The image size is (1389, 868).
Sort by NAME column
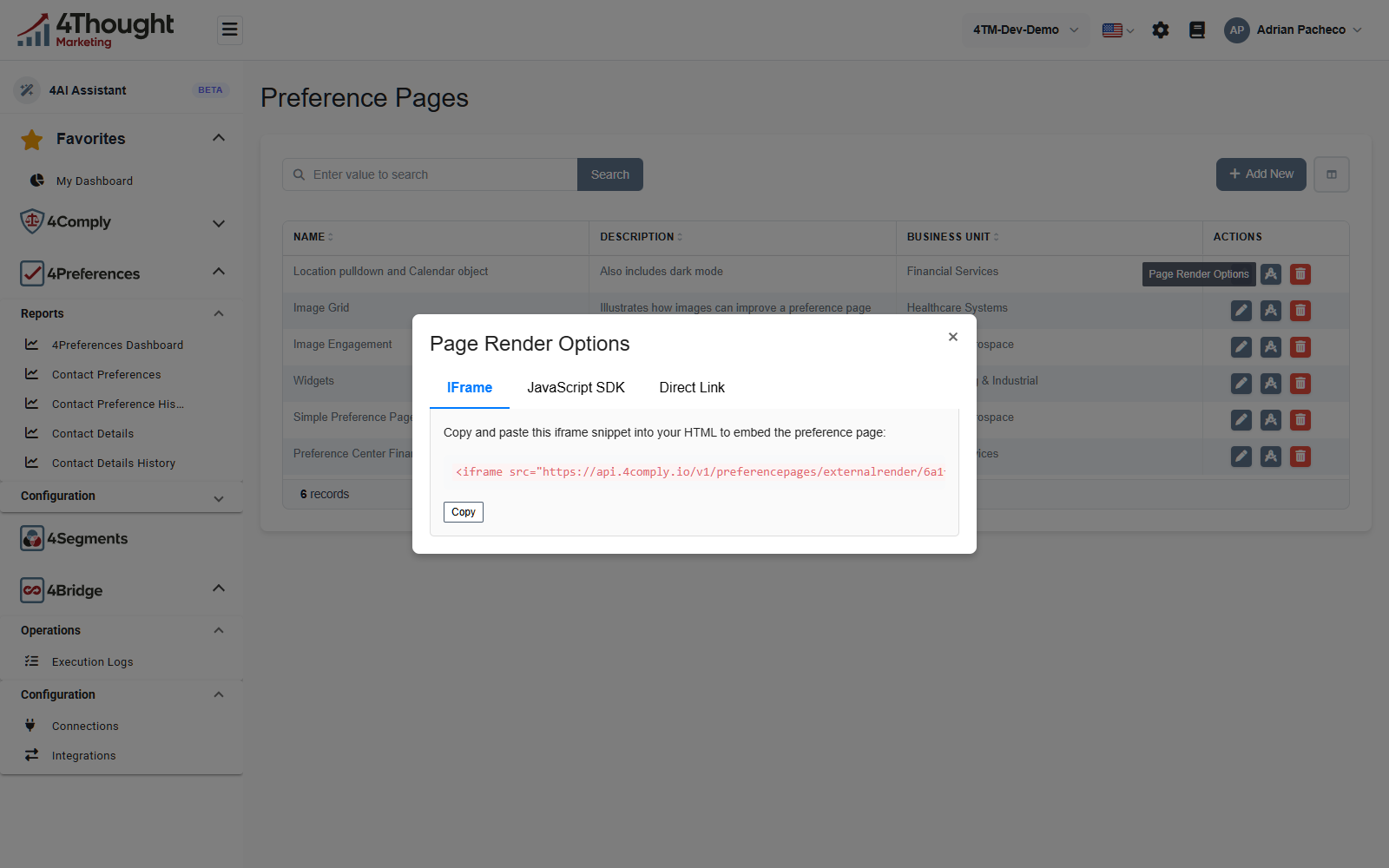coord(313,237)
